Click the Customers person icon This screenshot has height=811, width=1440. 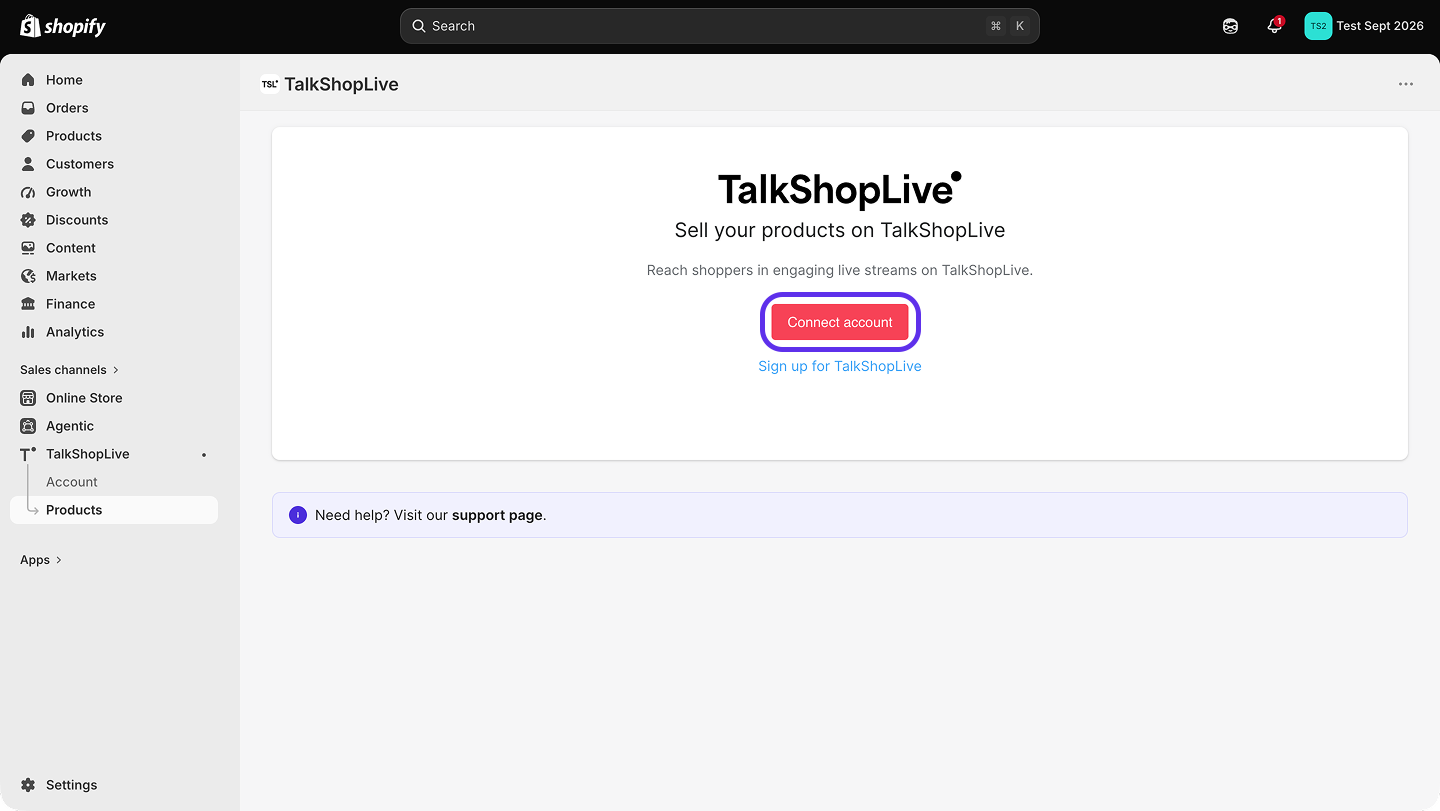[28, 164]
